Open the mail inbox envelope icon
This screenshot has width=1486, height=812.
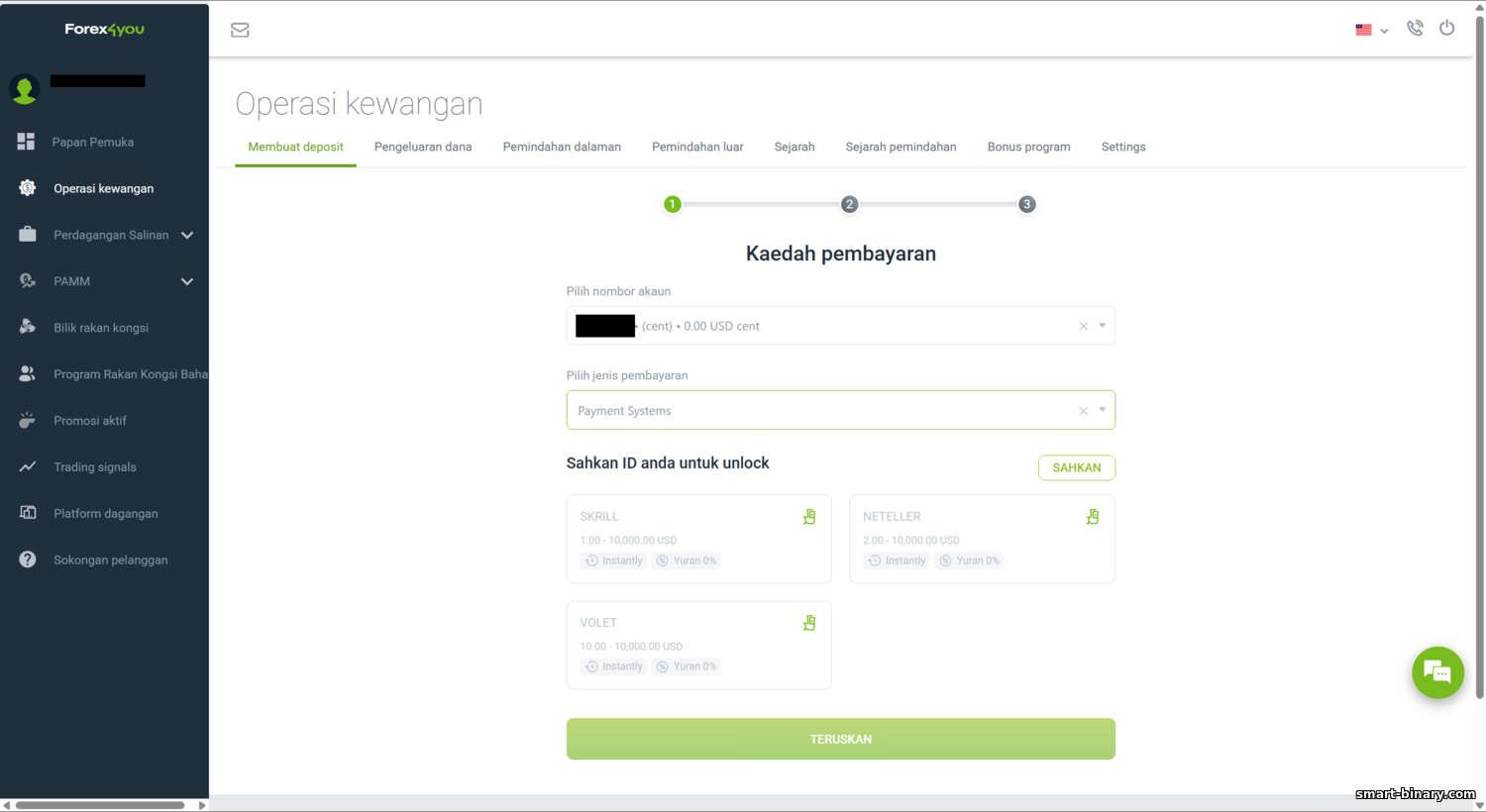coord(240,30)
